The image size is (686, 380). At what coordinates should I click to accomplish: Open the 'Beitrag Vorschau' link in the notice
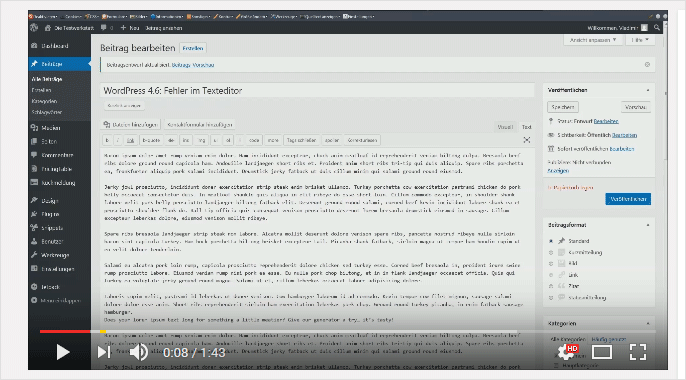pyautogui.click(x=193, y=65)
